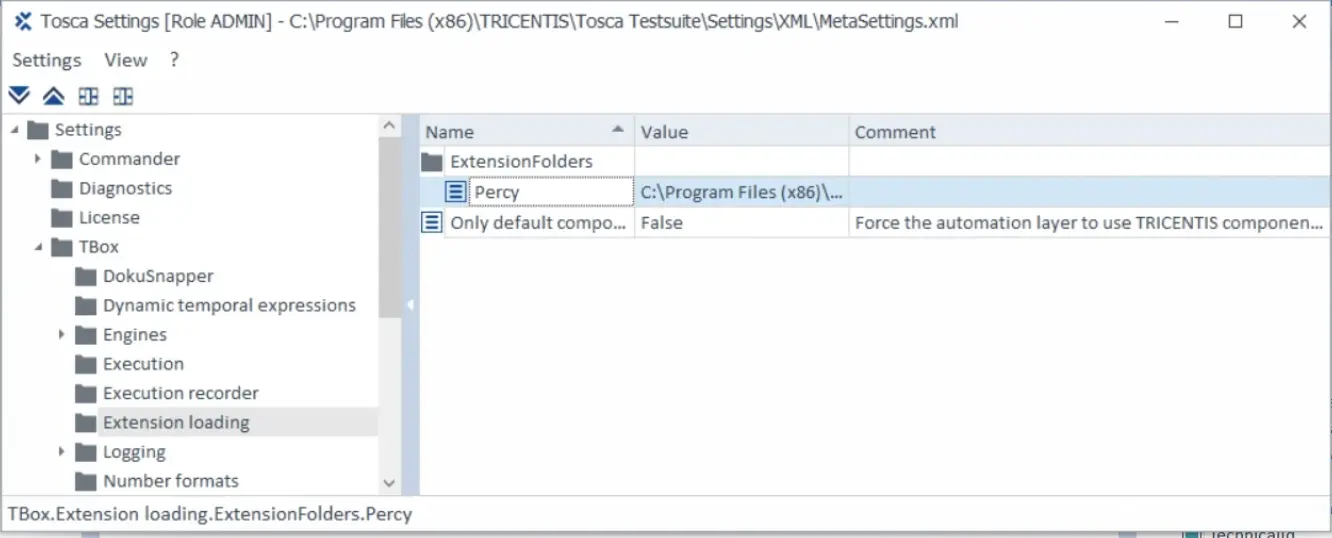Click the Name column header label
Viewport: 1332px width, 538px height.
pos(450,132)
